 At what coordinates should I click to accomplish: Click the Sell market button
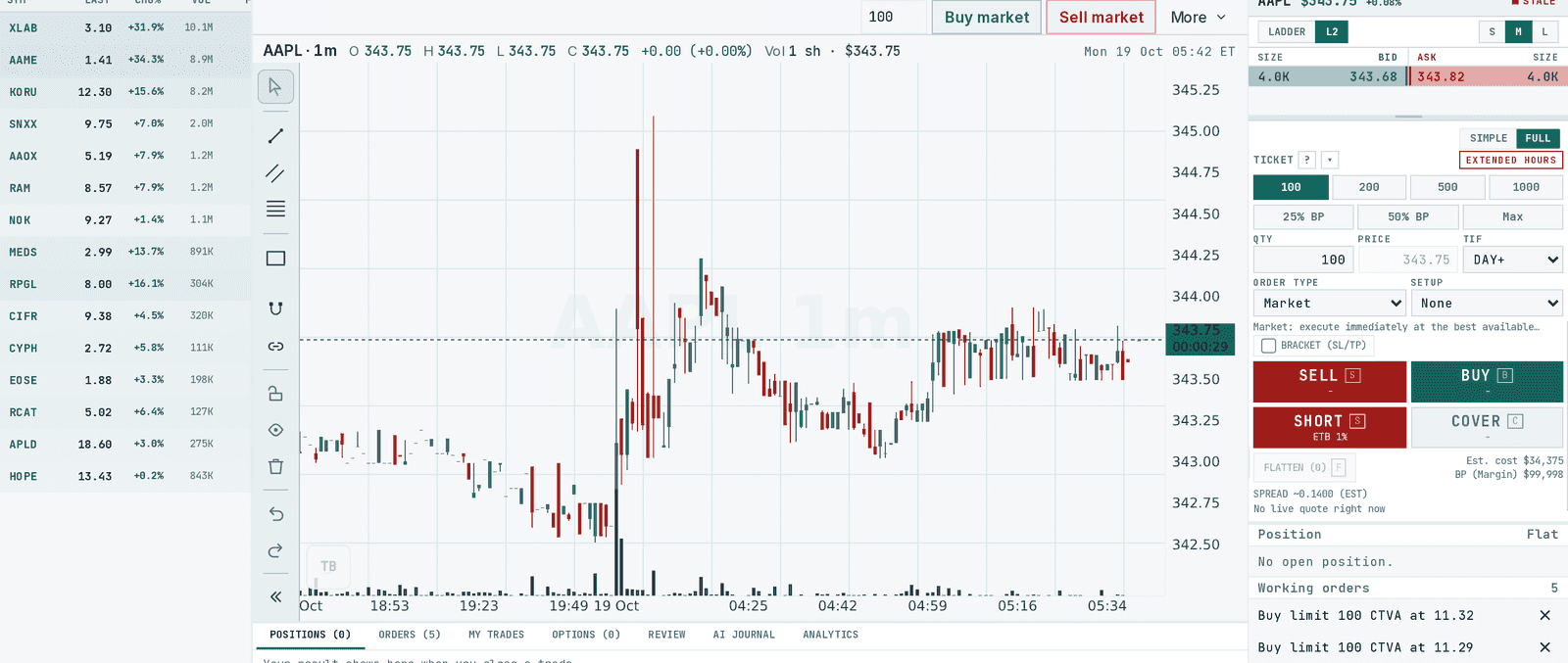1101,18
